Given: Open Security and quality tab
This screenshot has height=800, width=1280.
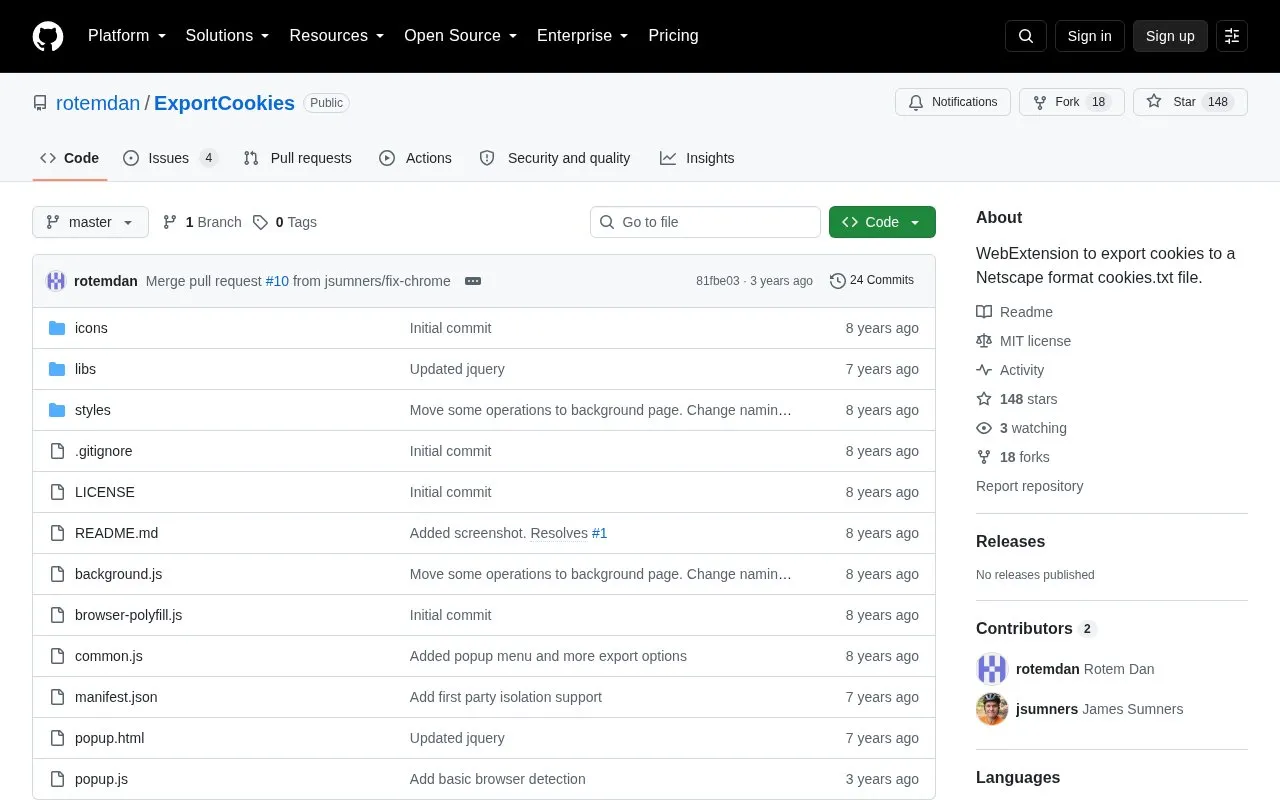Looking at the screenshot, I should 555,158.
